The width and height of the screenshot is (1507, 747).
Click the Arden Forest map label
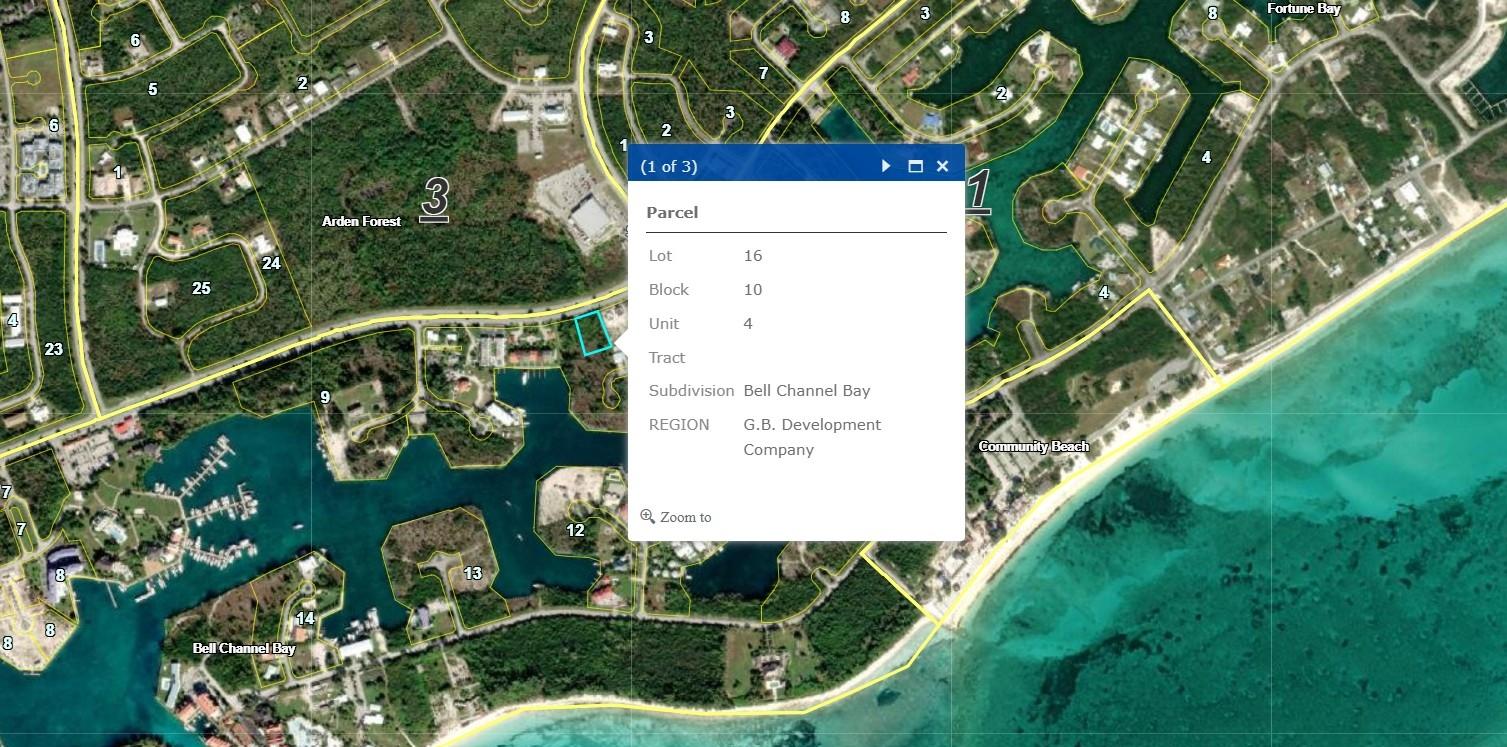[361, 221]
